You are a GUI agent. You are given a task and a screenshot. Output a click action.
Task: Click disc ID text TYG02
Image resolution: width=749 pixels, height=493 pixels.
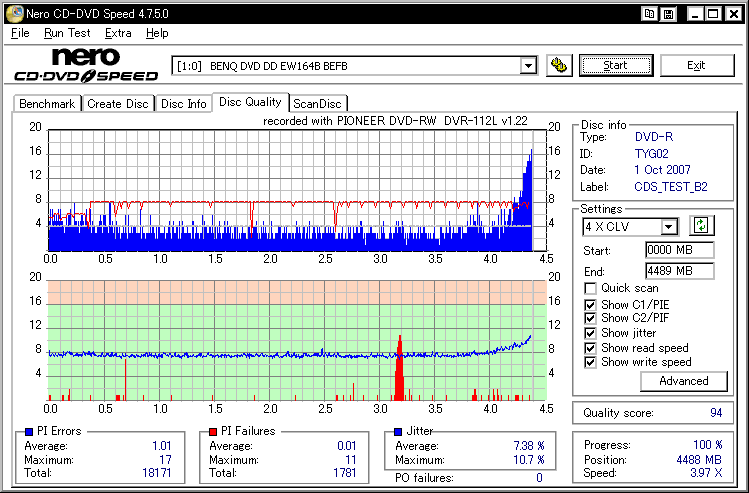coord(652,154)
